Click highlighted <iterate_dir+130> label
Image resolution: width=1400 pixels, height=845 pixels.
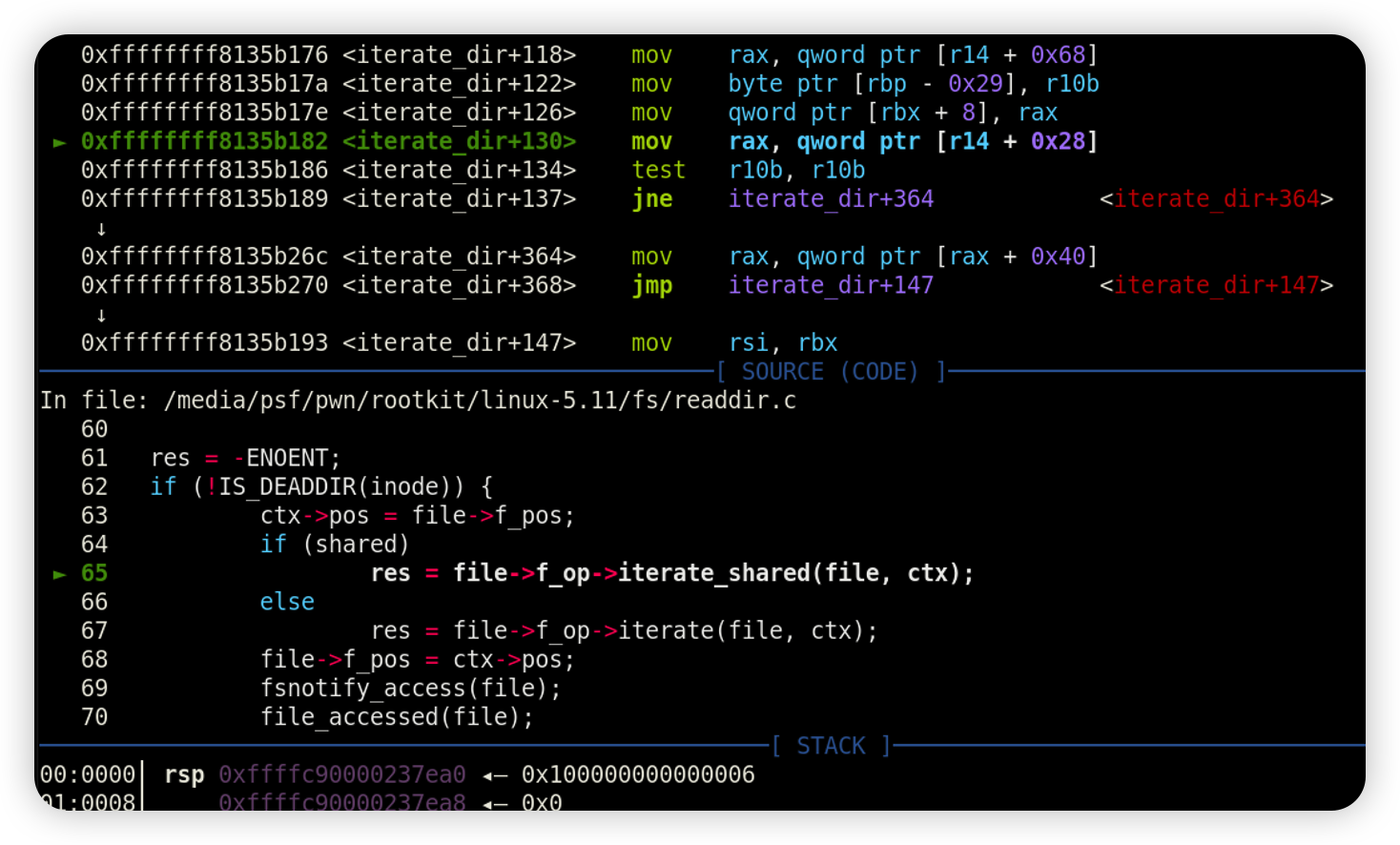click(459, 141)
